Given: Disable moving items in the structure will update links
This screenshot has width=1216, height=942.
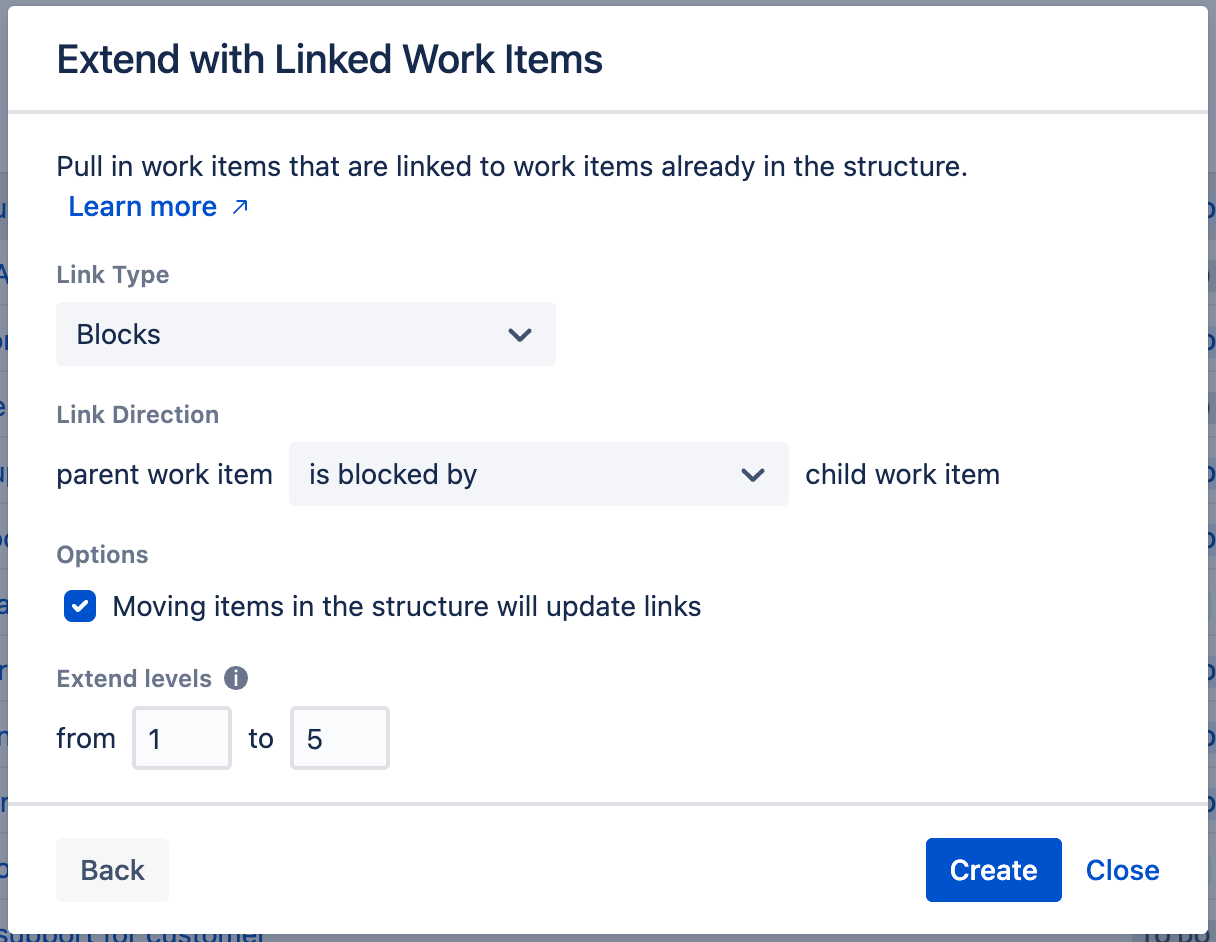Looking at the screenshot, I should pos(79,606).
